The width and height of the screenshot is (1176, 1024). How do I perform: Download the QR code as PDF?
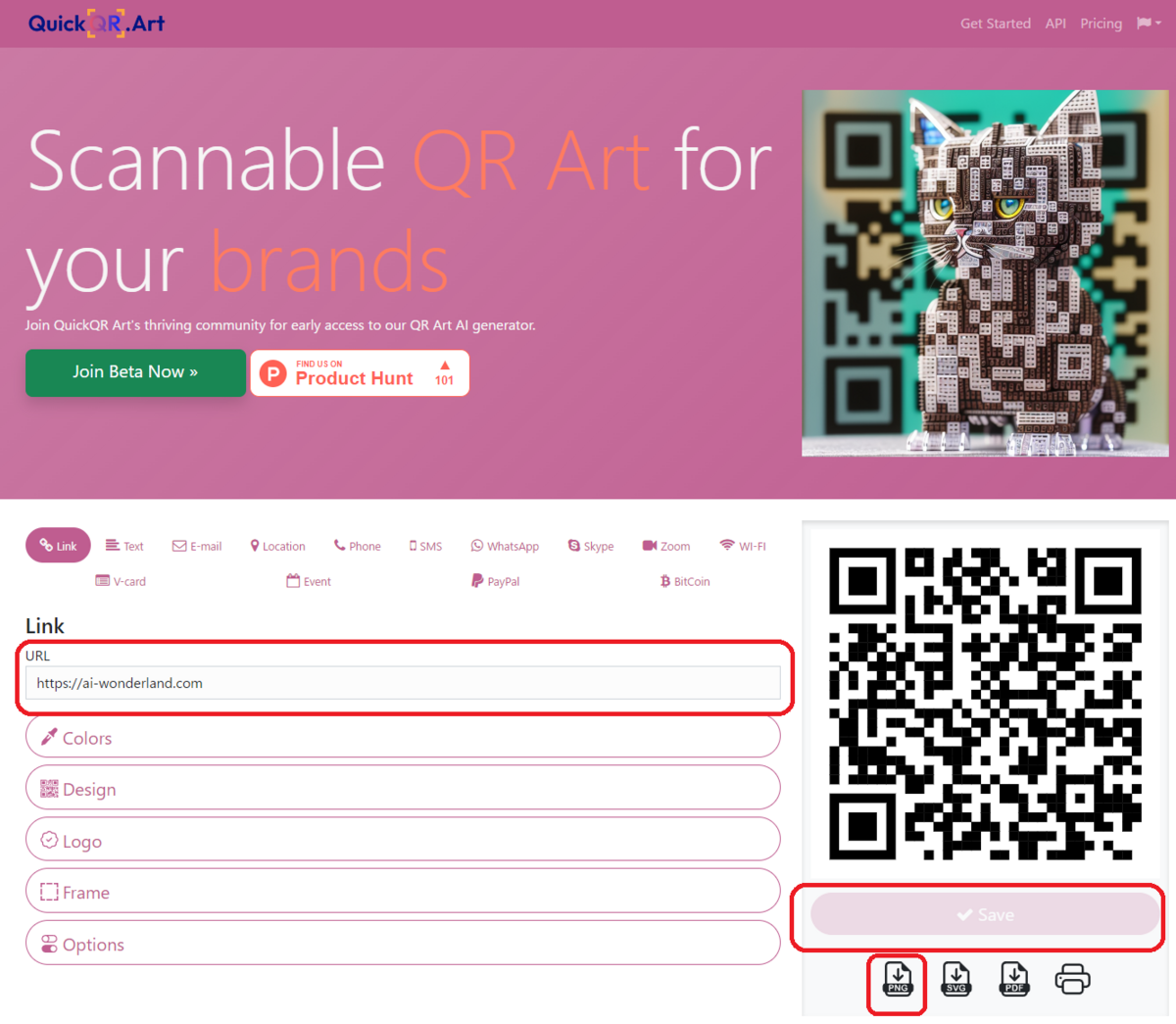(1014, 978)
